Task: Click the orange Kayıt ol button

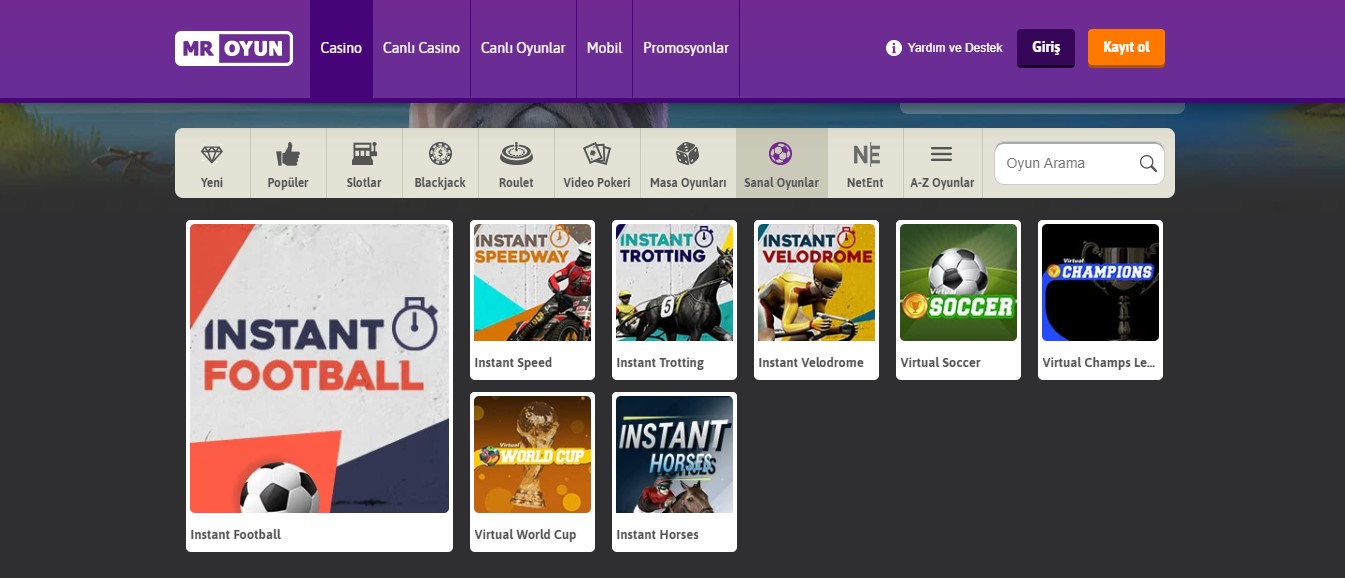Action: (1126, 48)
